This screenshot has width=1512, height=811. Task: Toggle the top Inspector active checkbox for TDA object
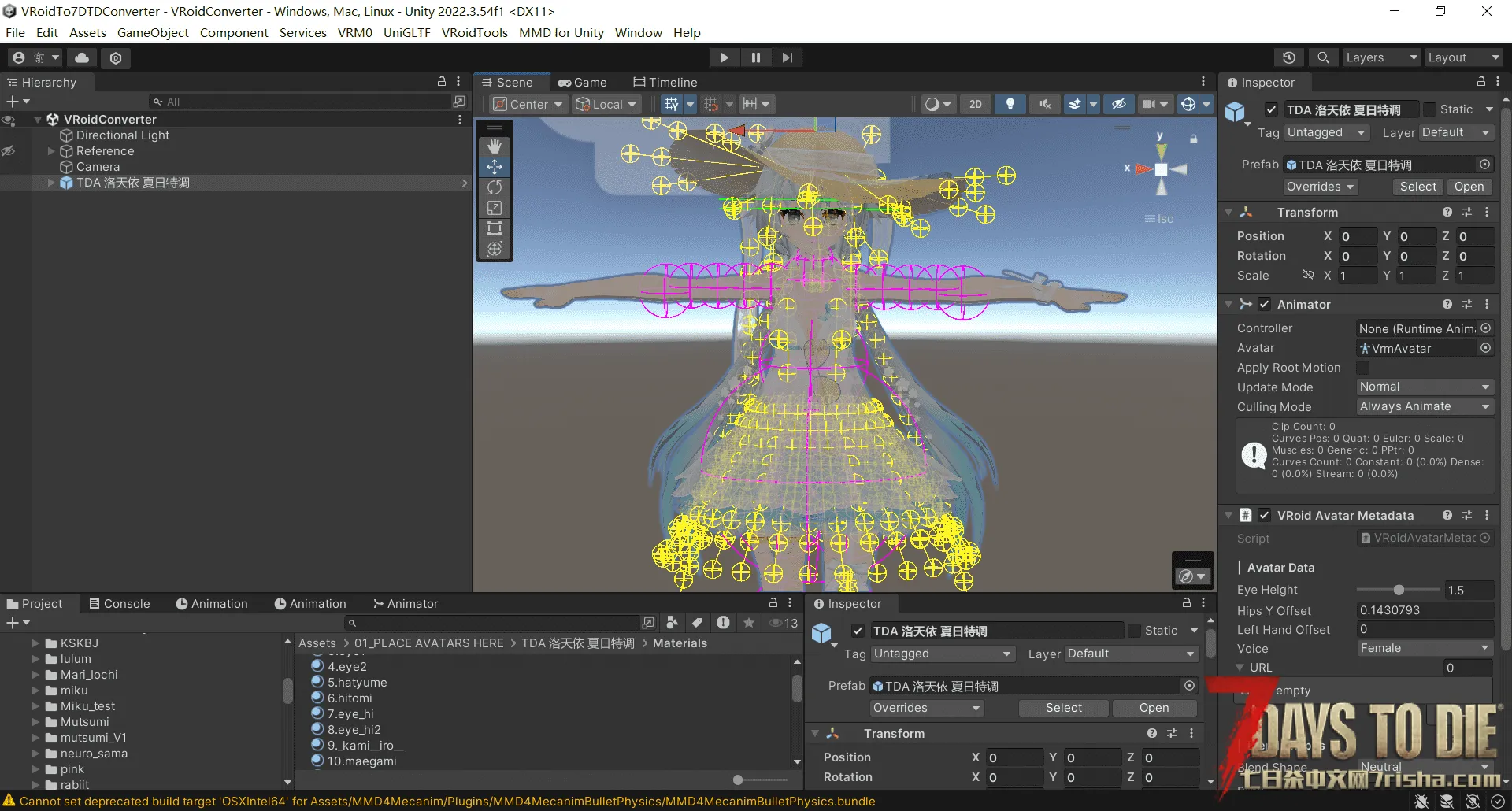pos(1271,109)
